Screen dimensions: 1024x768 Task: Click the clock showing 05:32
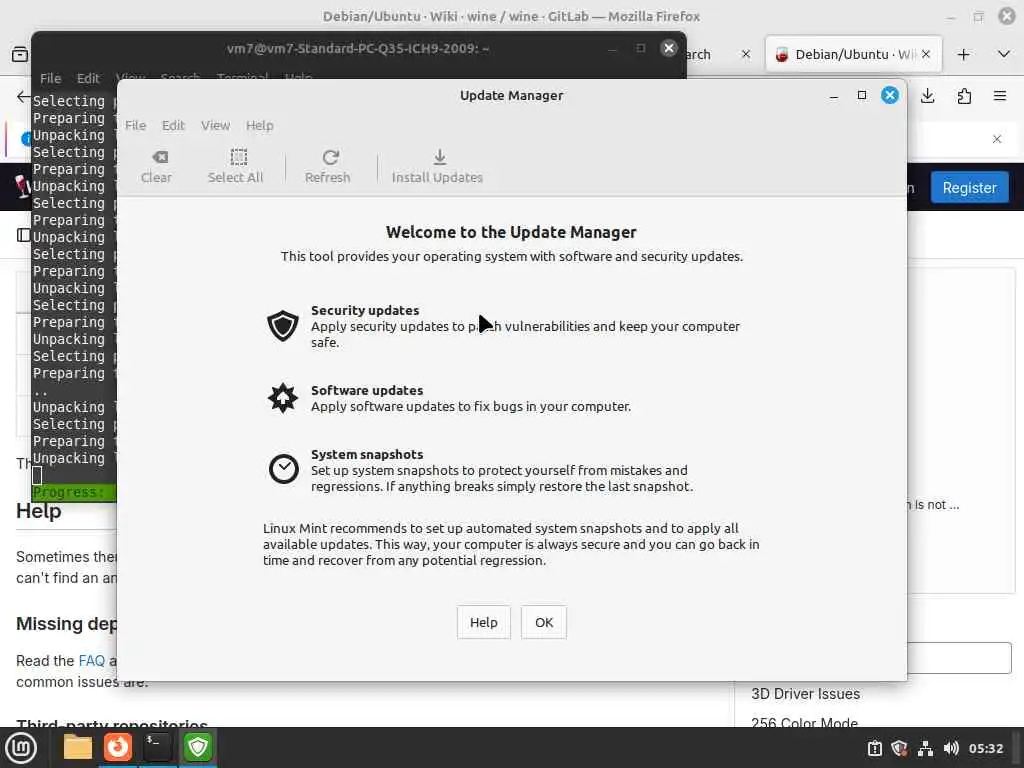pos(985,748)
